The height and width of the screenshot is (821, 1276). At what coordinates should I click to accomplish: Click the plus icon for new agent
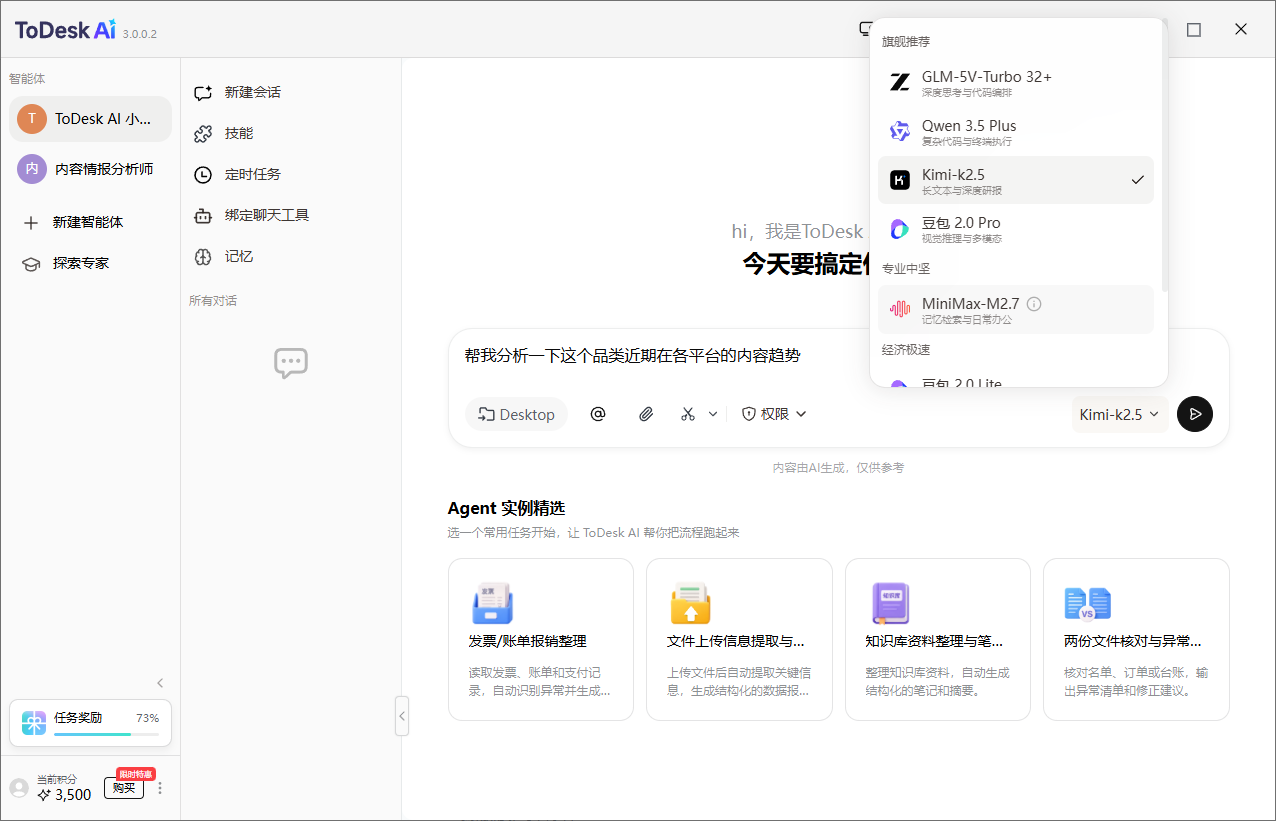coord(31,222)
